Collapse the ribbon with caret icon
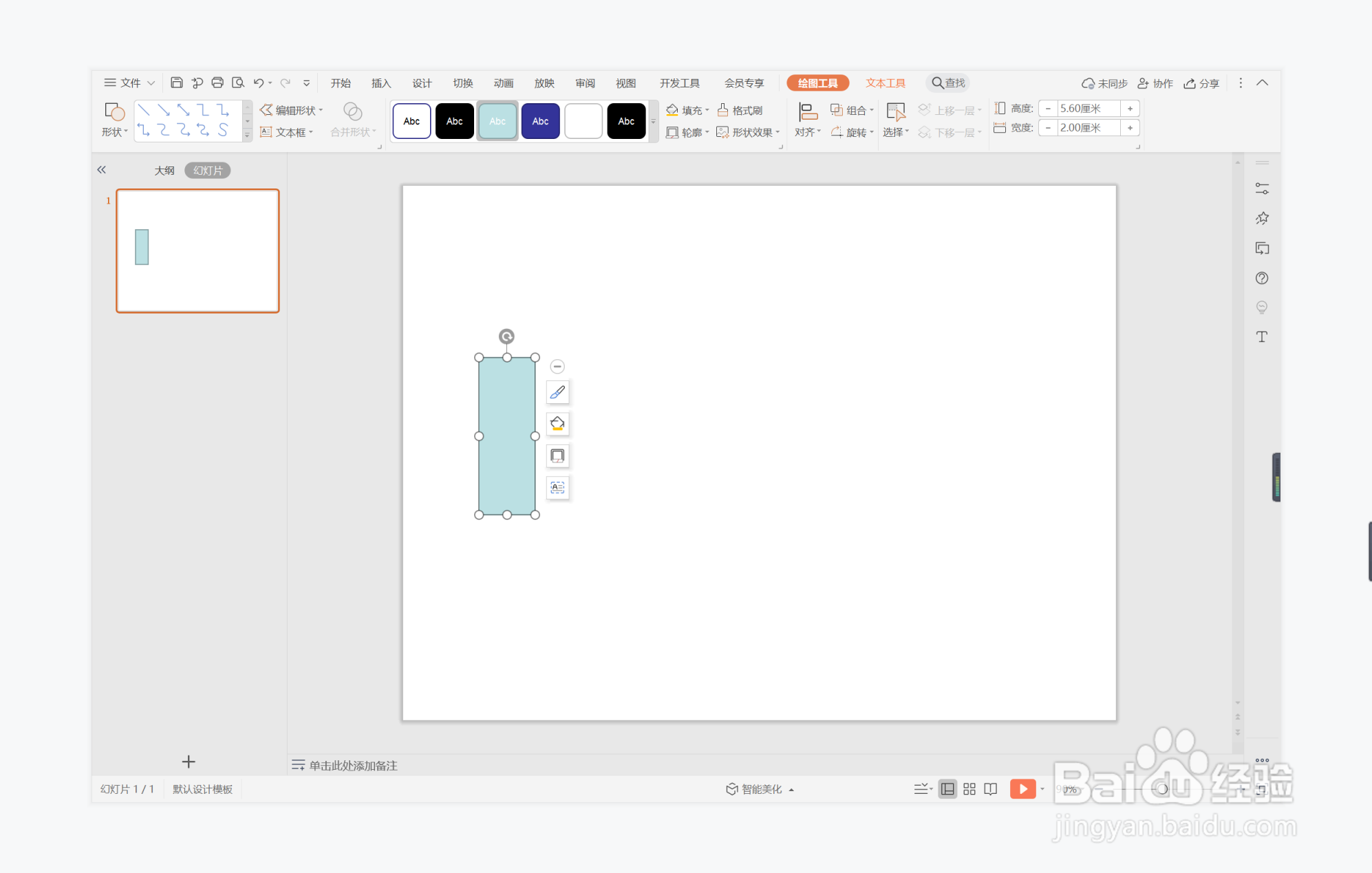This screenshot has width=1372, height=873. click(x=1262, y=83)
